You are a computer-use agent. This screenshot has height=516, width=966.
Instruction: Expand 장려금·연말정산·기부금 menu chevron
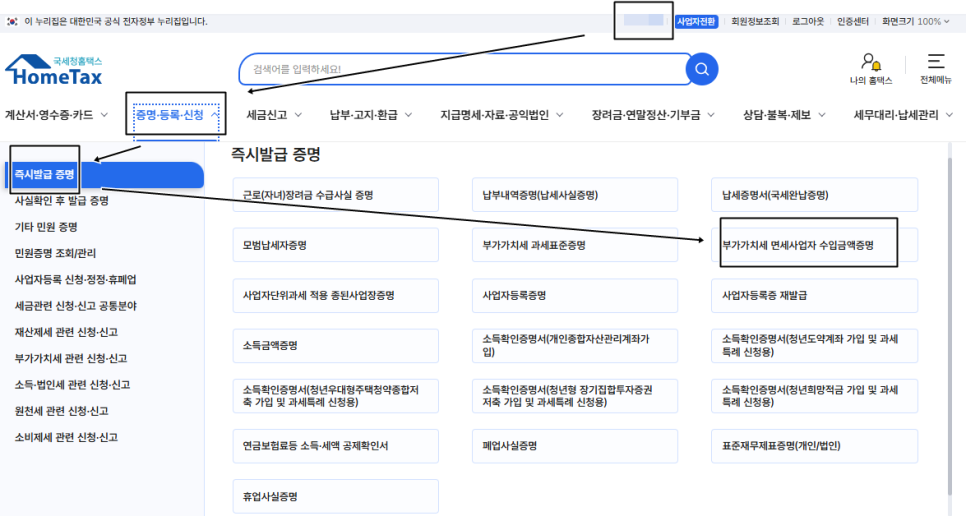(x=711, y=115)
